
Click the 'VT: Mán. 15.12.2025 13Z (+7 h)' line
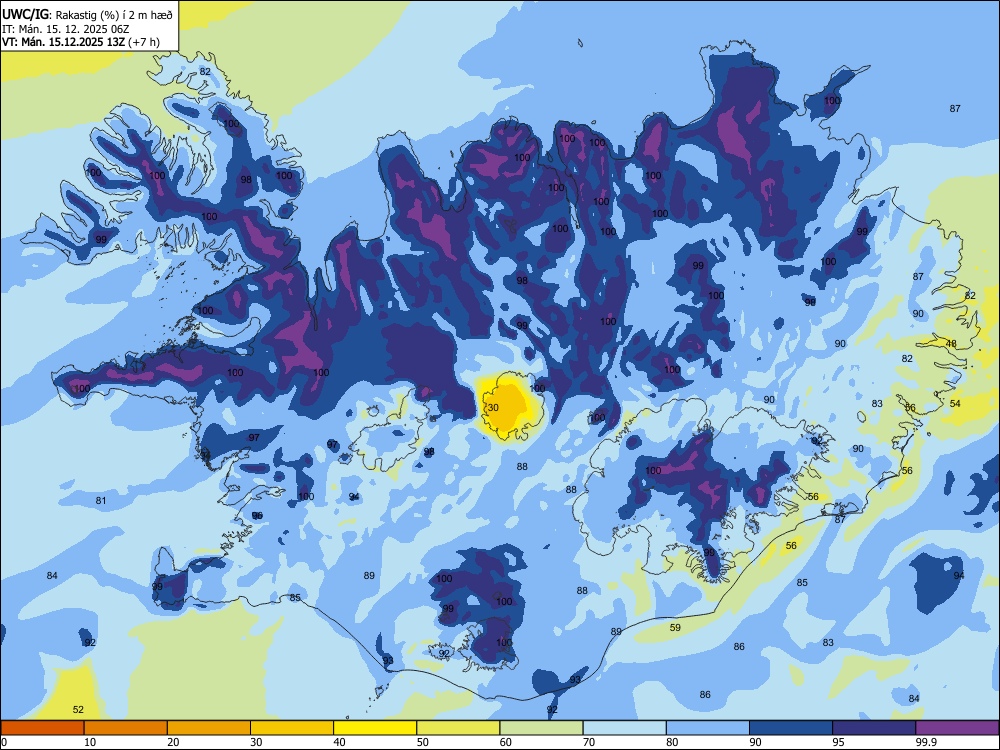tap(81, 42)
